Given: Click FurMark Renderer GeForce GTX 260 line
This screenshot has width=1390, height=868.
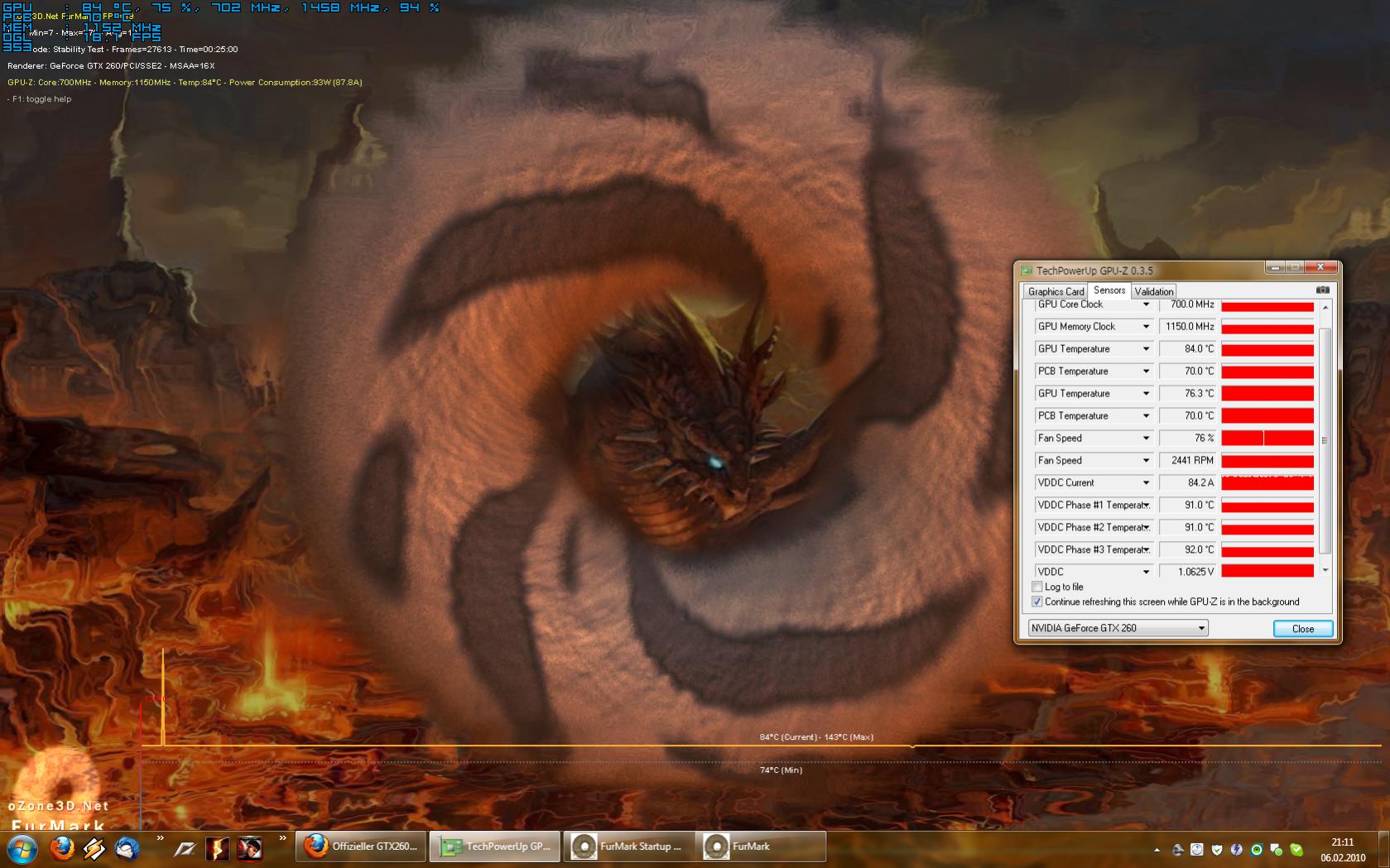Looking at the screenshot, I should tap(111, 66).
